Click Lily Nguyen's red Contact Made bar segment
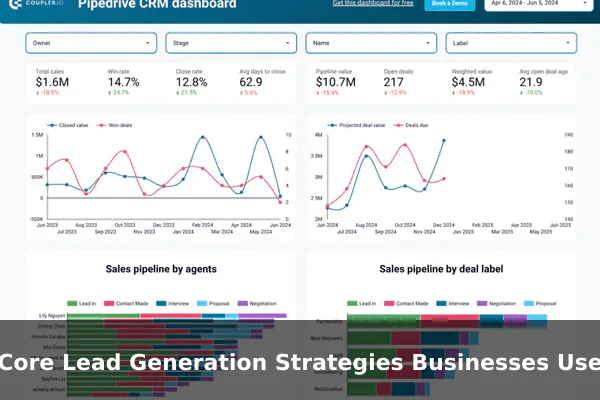 coord(171,316)
